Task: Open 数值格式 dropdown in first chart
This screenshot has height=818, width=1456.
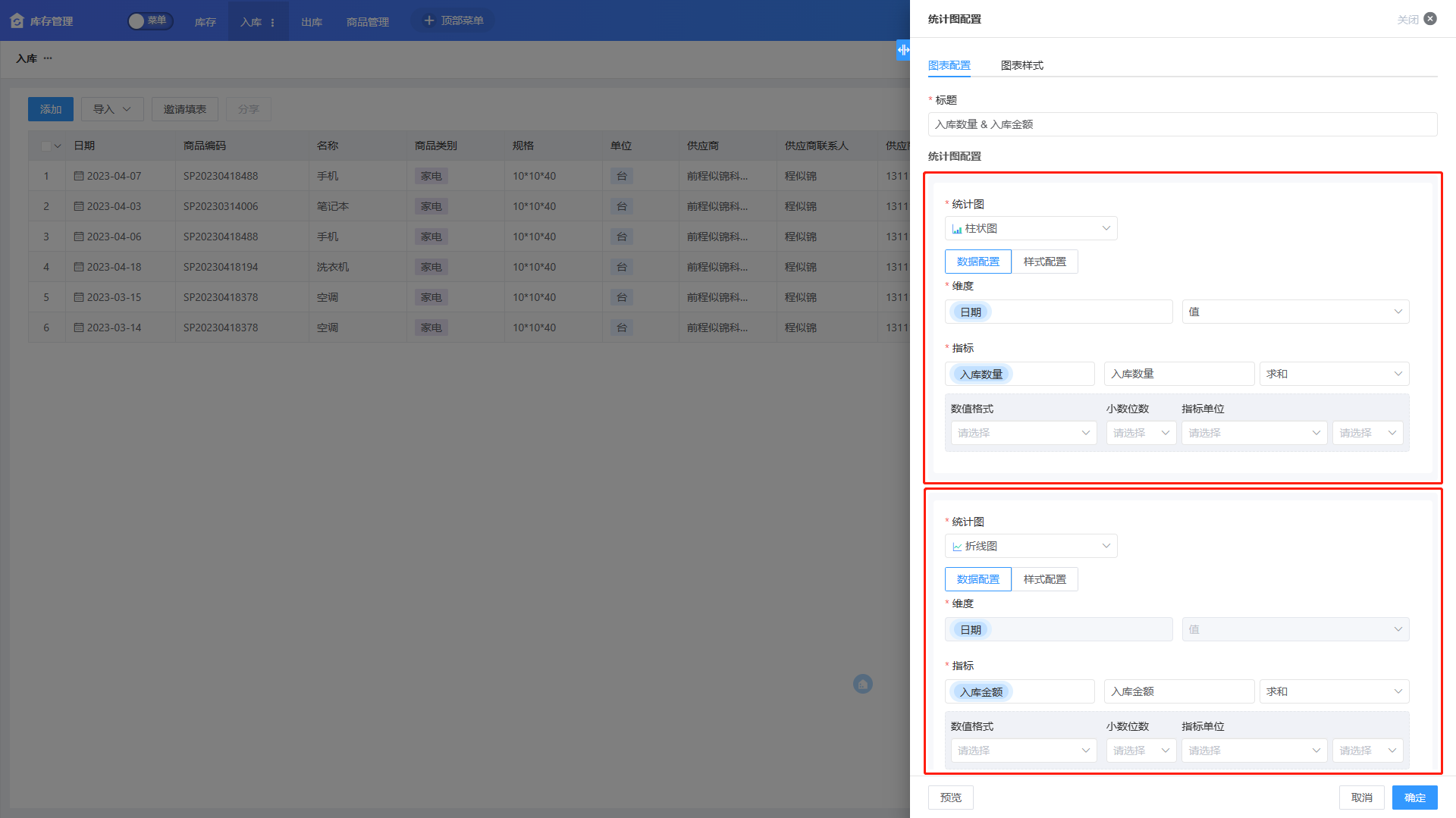Action: coord(1024,433)
